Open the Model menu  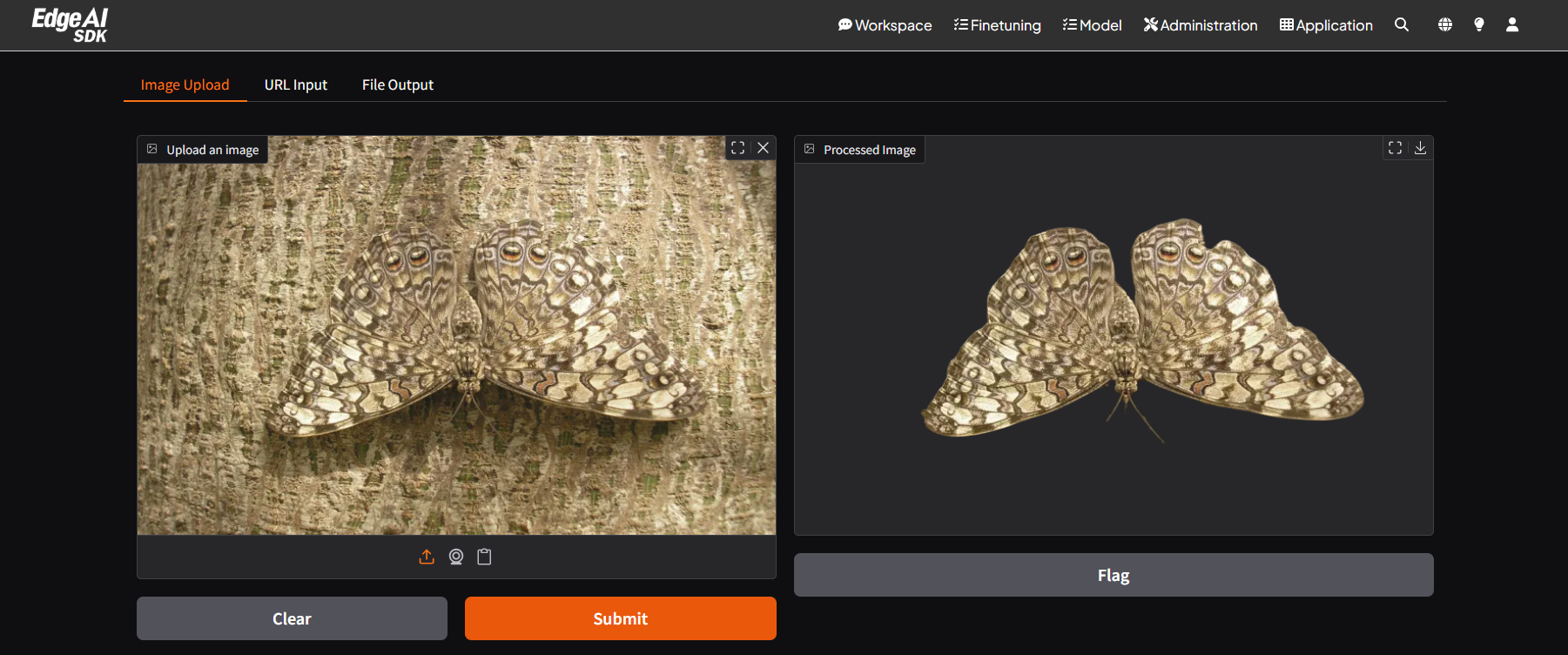pyautogui.click(x=1092, y=25)
